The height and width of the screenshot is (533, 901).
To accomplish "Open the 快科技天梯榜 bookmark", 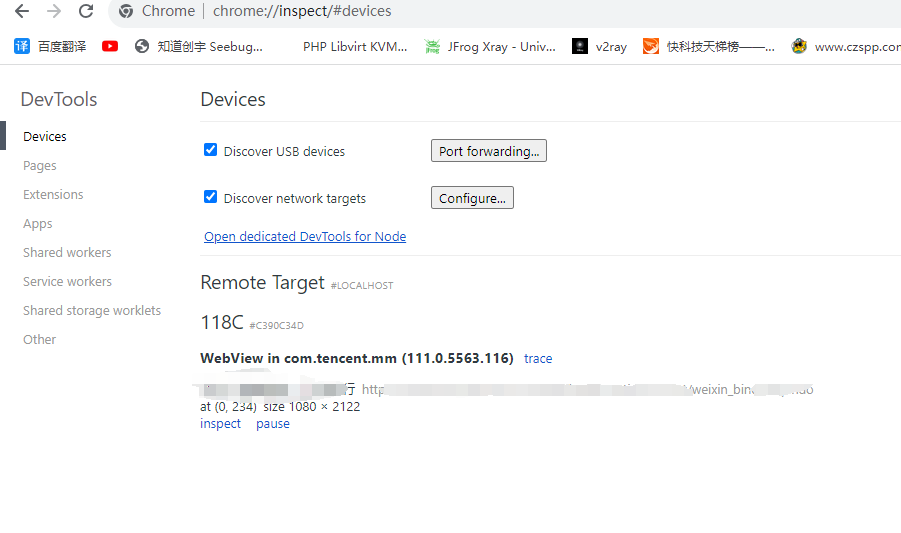I will coord(709,46).
